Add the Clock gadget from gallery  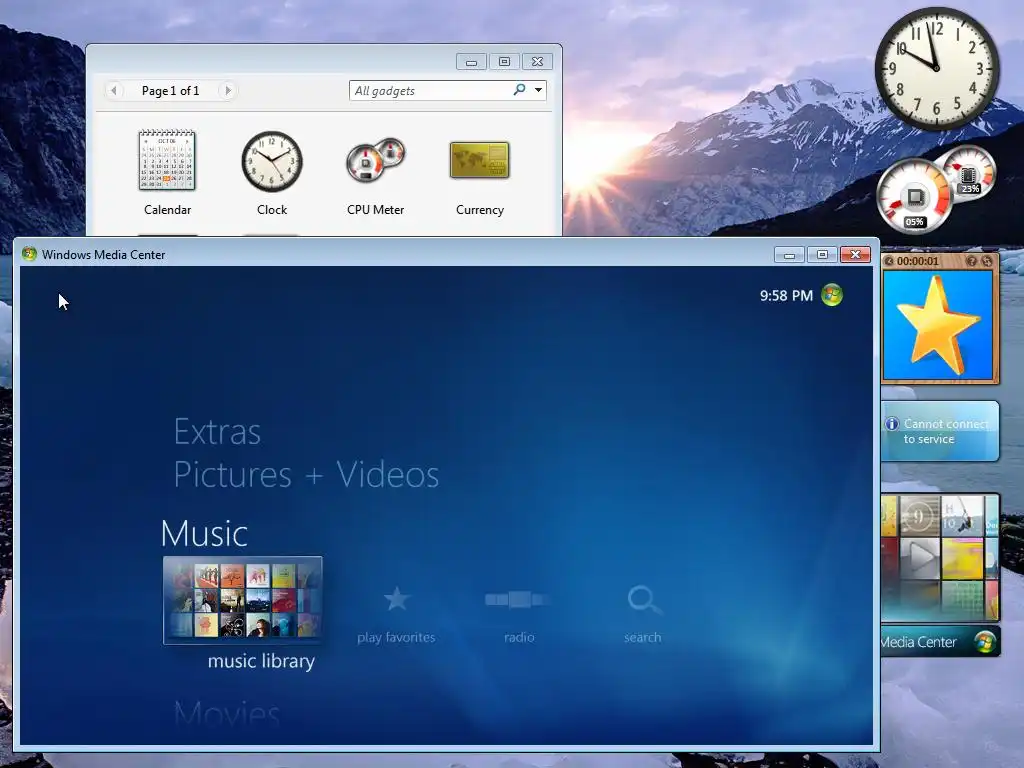point(272,172)
